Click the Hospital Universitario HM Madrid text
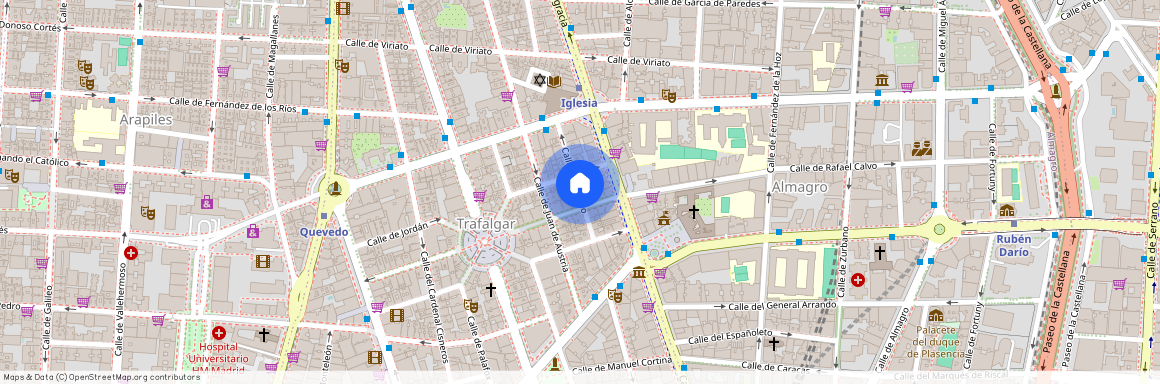1160x384 pixels. (x=218, y=359)
